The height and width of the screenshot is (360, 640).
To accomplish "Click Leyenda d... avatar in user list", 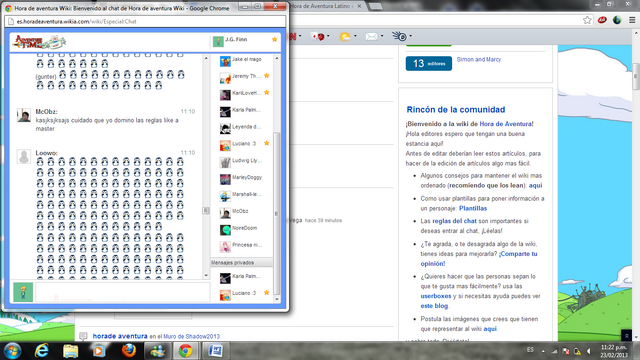I will pos(225,129).
